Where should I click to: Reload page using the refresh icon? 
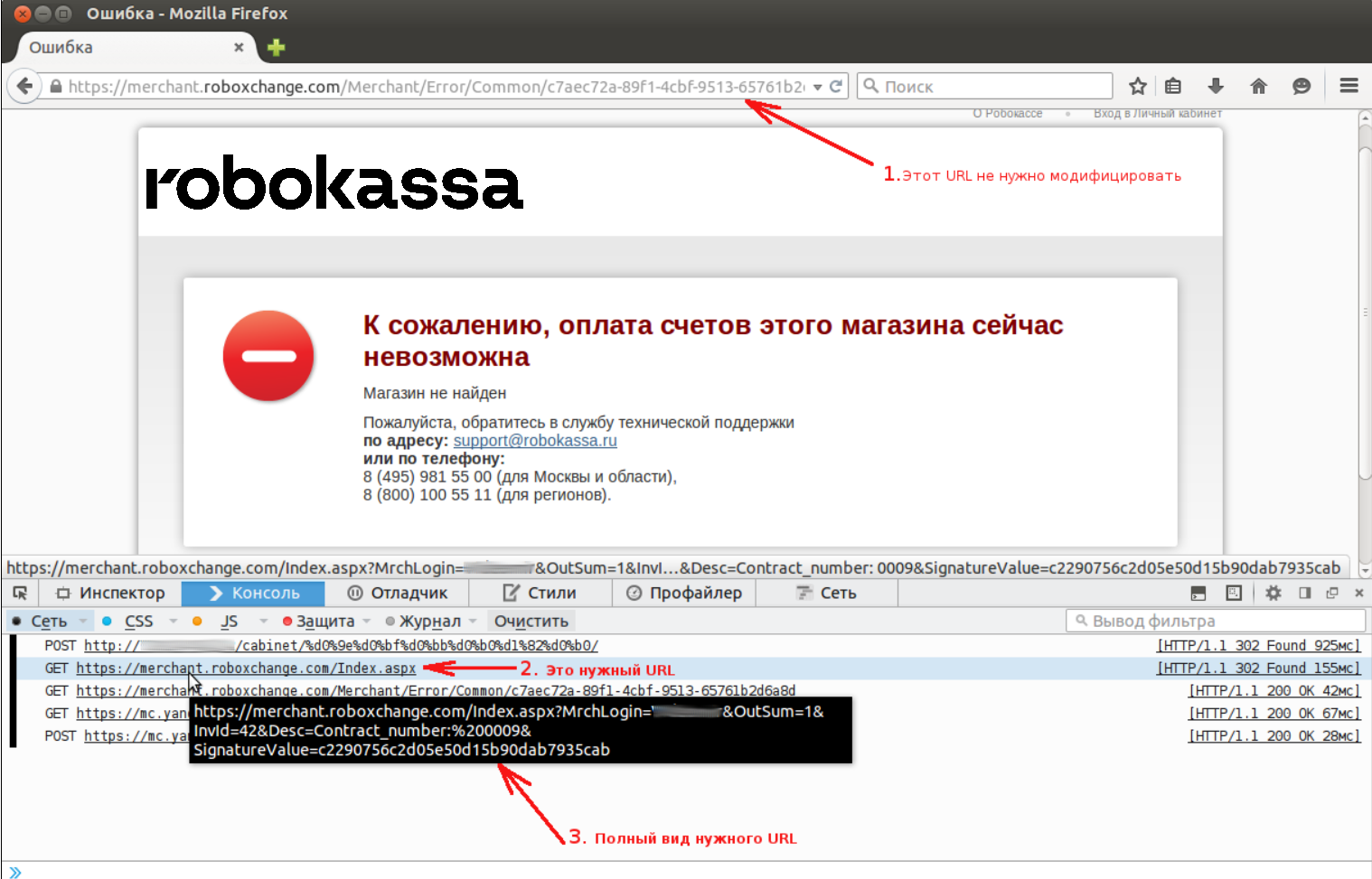click(836, 87)
